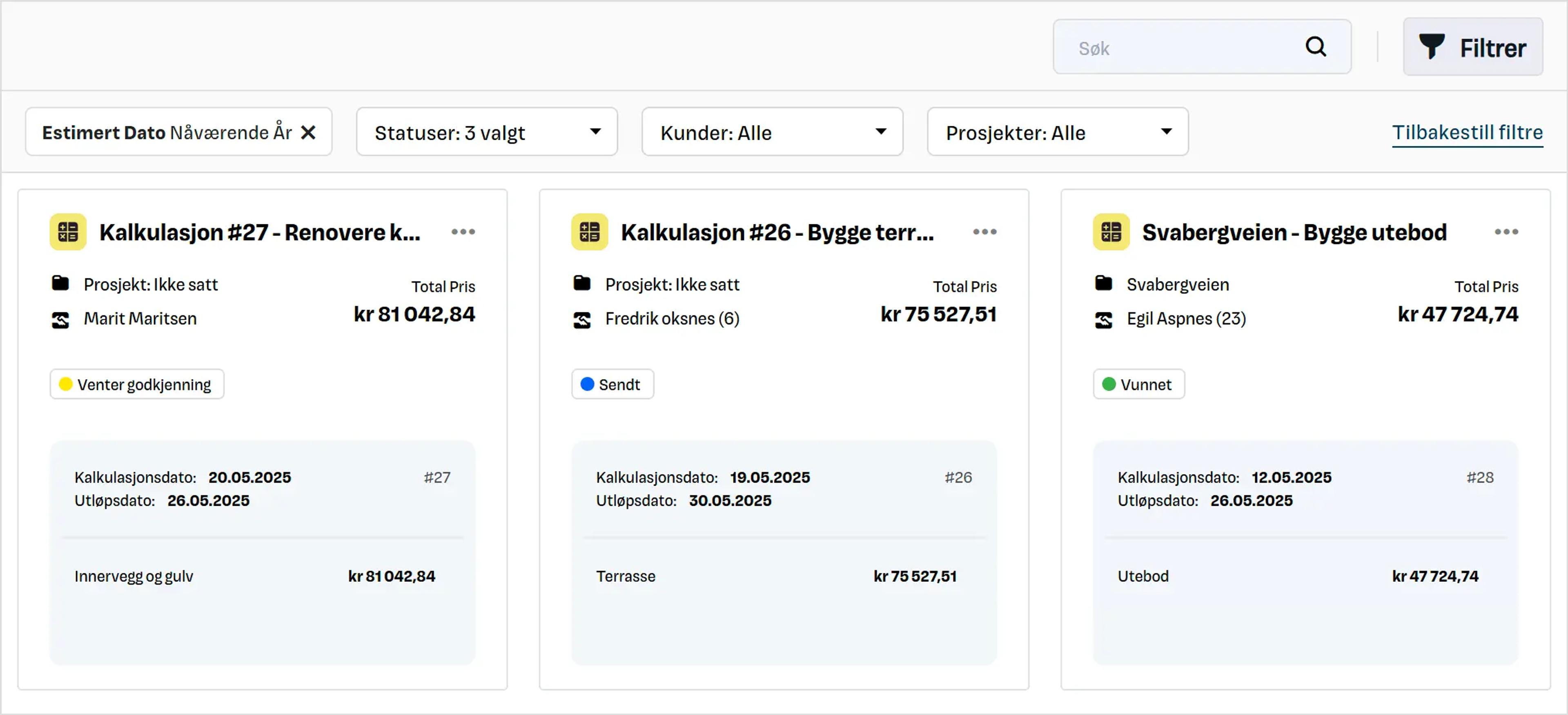Open three-dot menu for Svabergveien card

(x=1506, y=232)
